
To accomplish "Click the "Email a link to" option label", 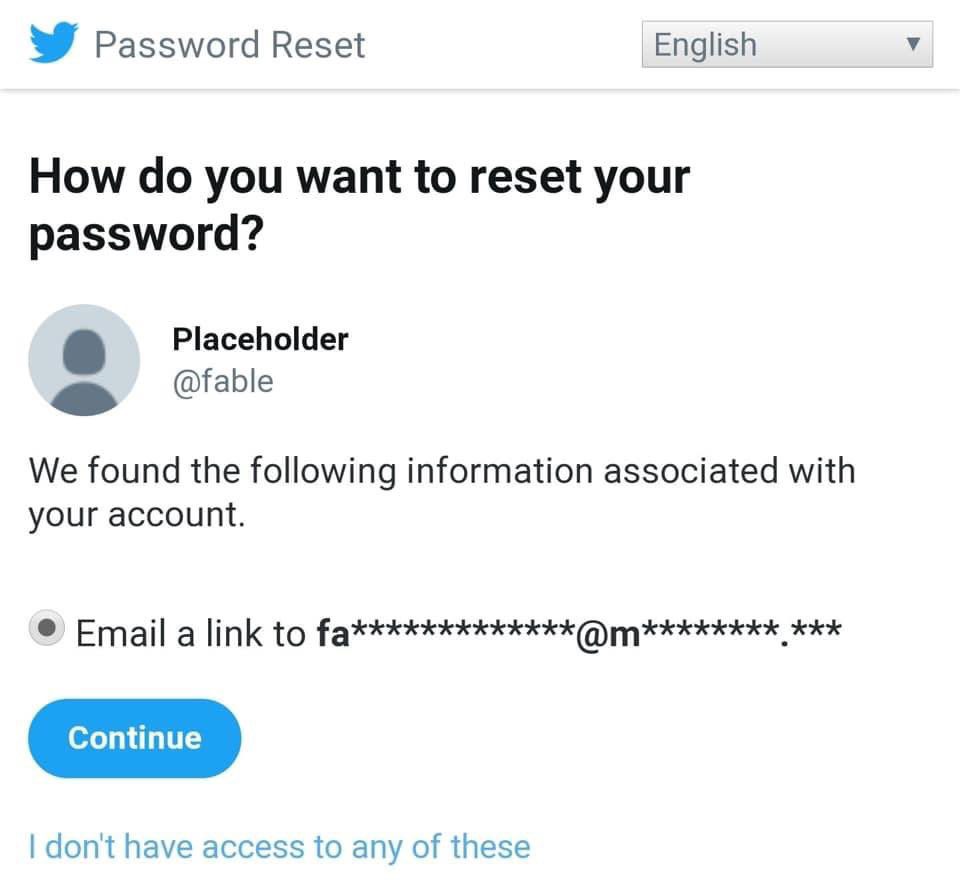I will pyautogui.click(x=190, y=633).
